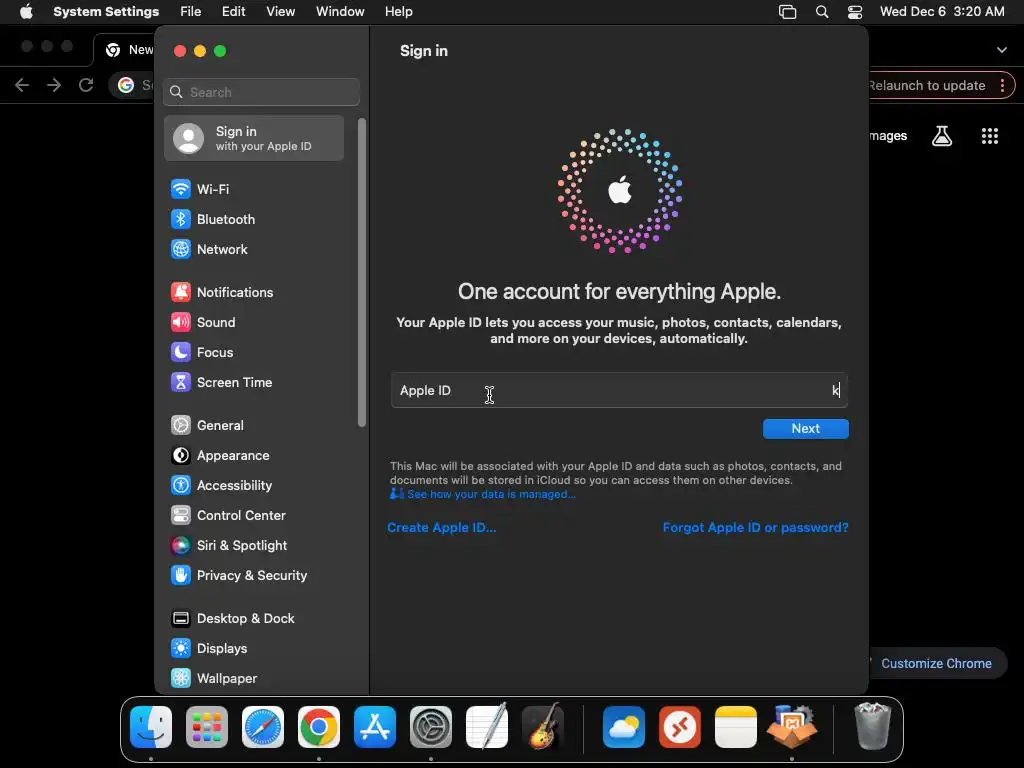Click Chrome back arrow

[22, 85]
